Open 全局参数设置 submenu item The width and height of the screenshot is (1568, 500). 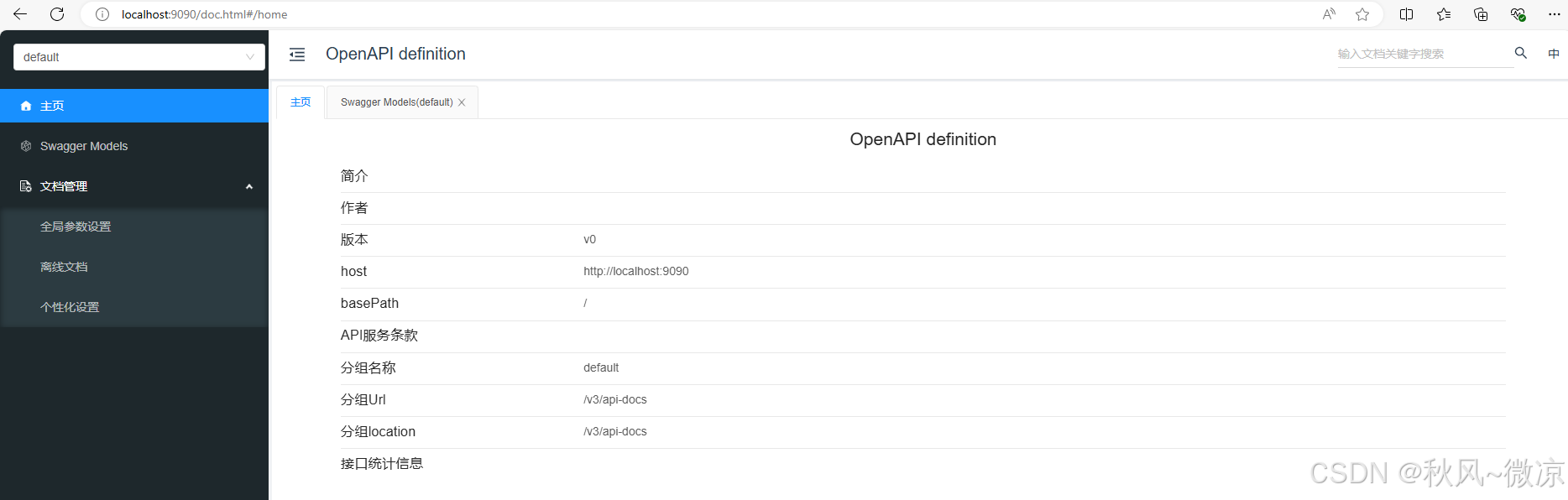76,227
